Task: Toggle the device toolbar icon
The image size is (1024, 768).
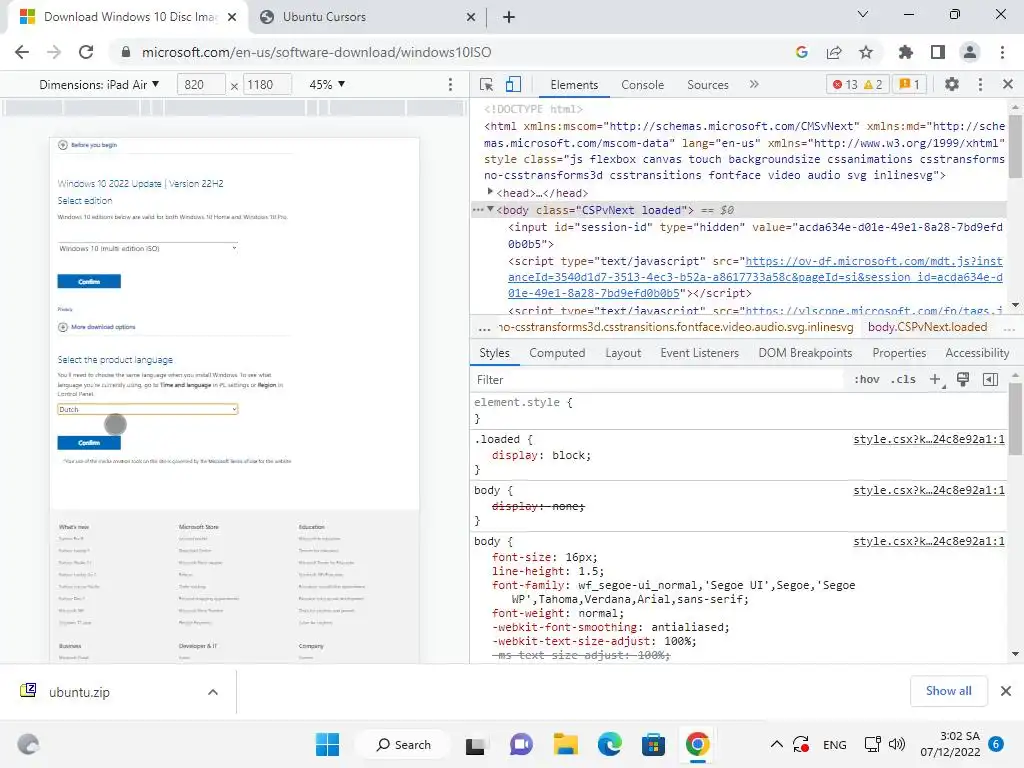Action: click(x=513, y=85)
